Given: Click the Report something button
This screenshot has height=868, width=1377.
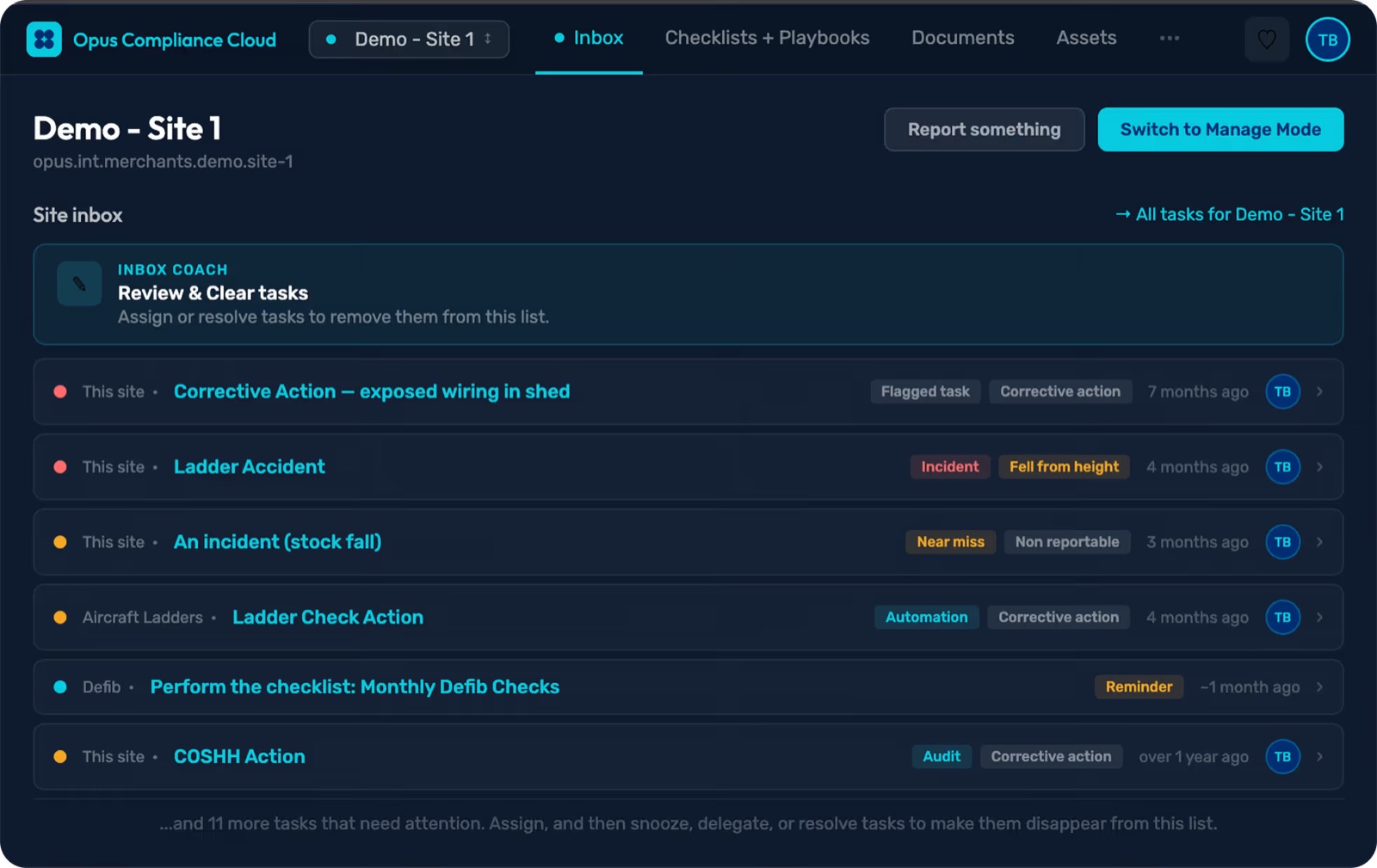Looking at the screenshot, I should coord(985,129).
